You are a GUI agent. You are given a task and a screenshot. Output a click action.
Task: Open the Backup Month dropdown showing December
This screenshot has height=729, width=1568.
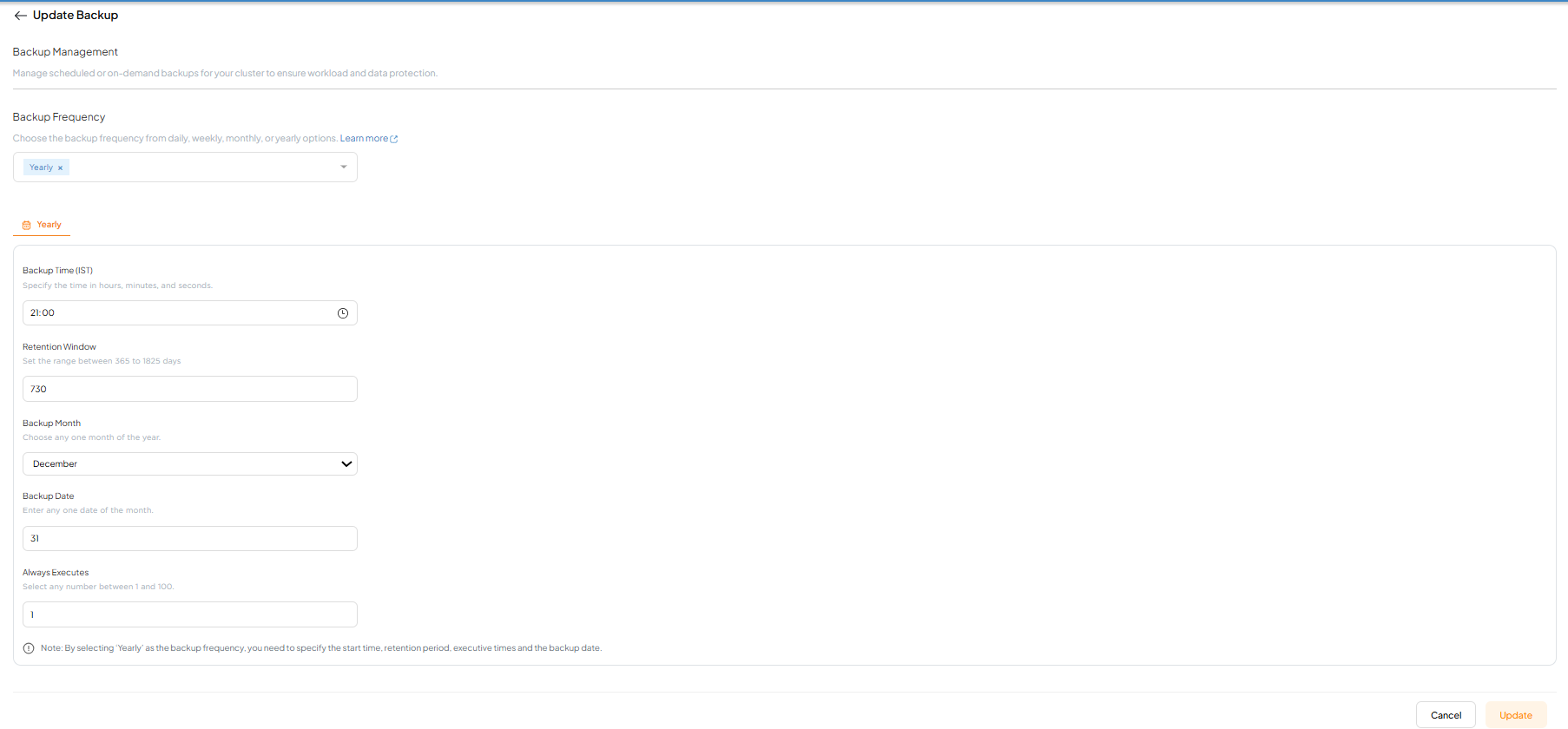[x=189, y=463]
